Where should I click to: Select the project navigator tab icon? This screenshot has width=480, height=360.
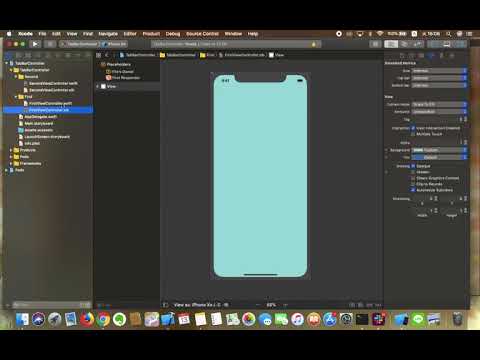(9, 55)
